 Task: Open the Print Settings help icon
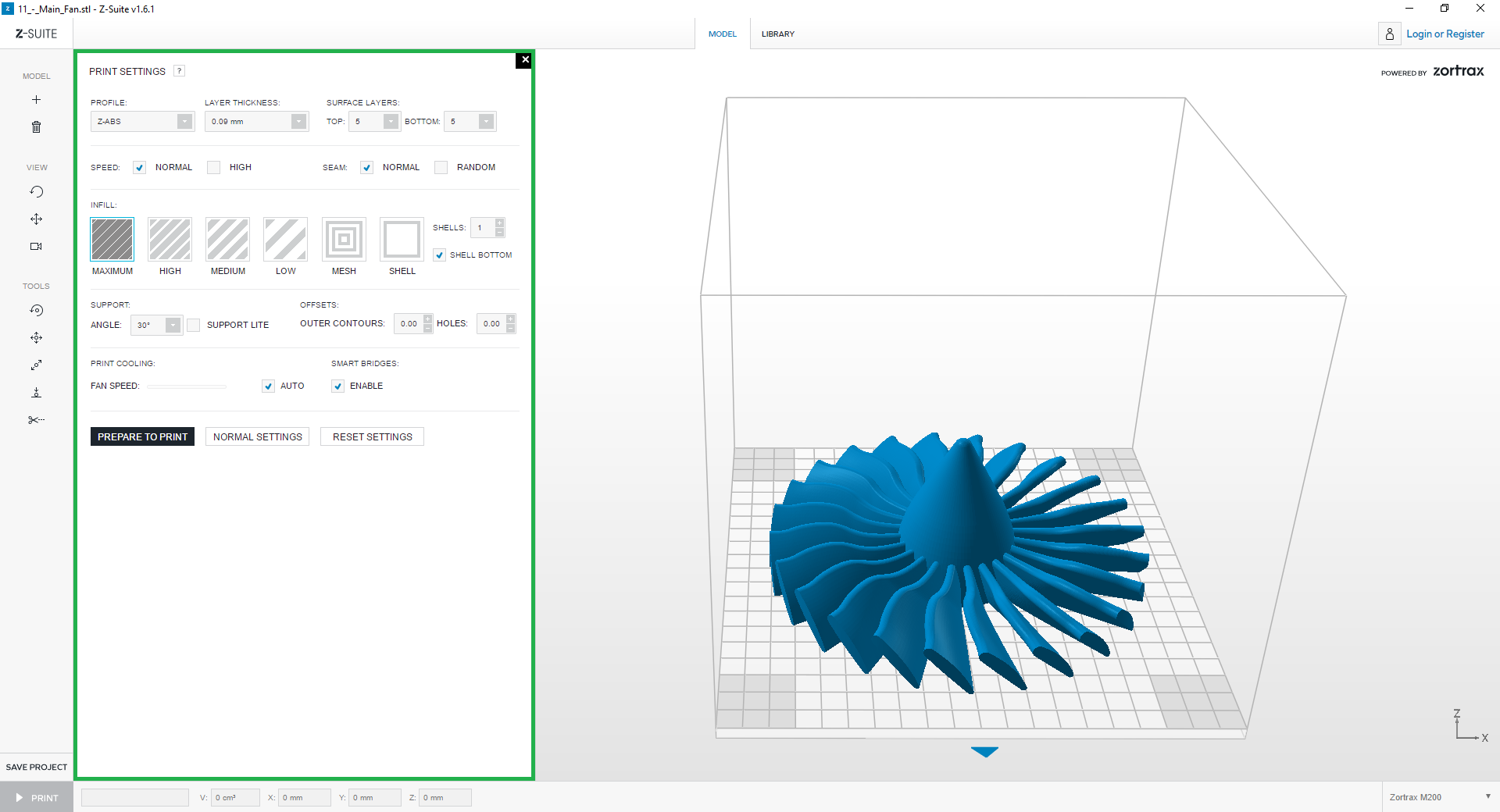pos(179,71)
